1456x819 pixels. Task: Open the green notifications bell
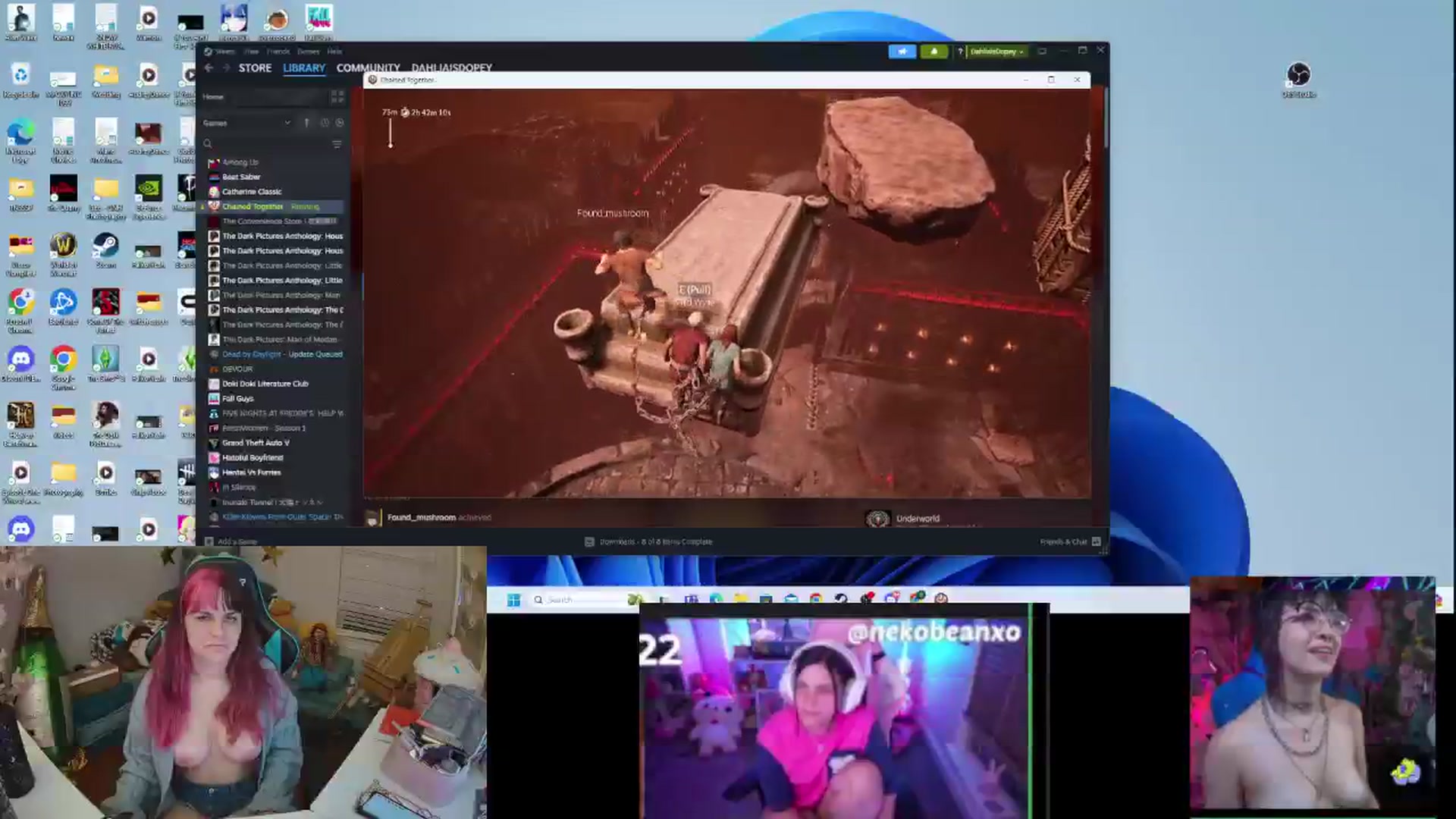point(934,52)
